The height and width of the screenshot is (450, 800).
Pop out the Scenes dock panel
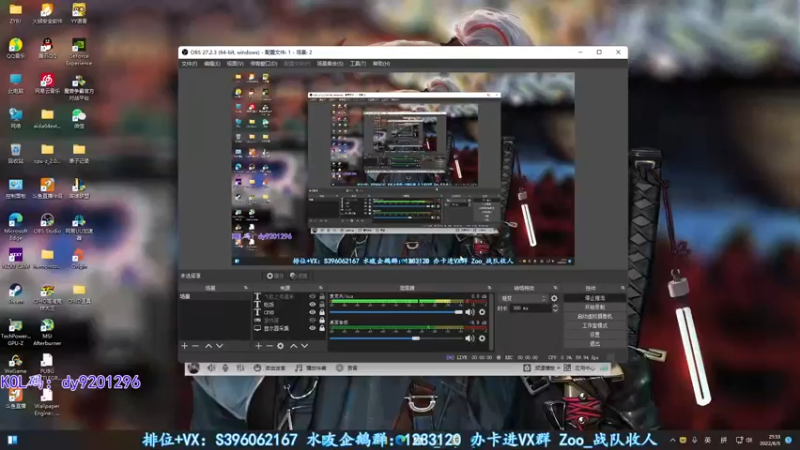click(x=245, y=288)
